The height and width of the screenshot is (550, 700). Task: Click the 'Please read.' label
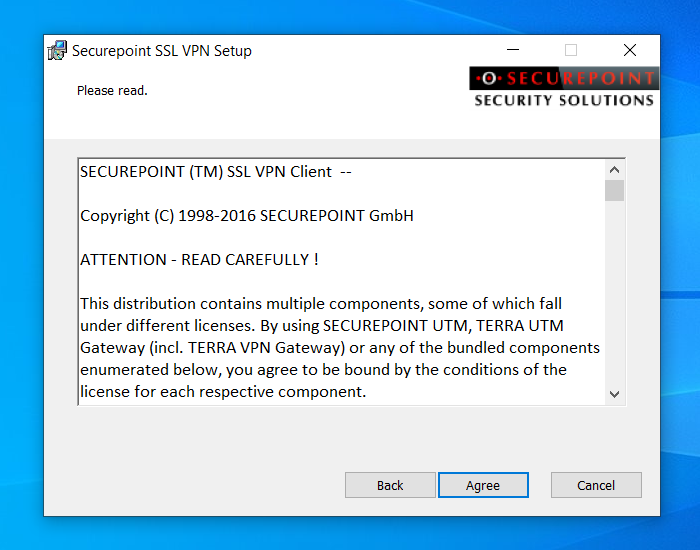112,91
